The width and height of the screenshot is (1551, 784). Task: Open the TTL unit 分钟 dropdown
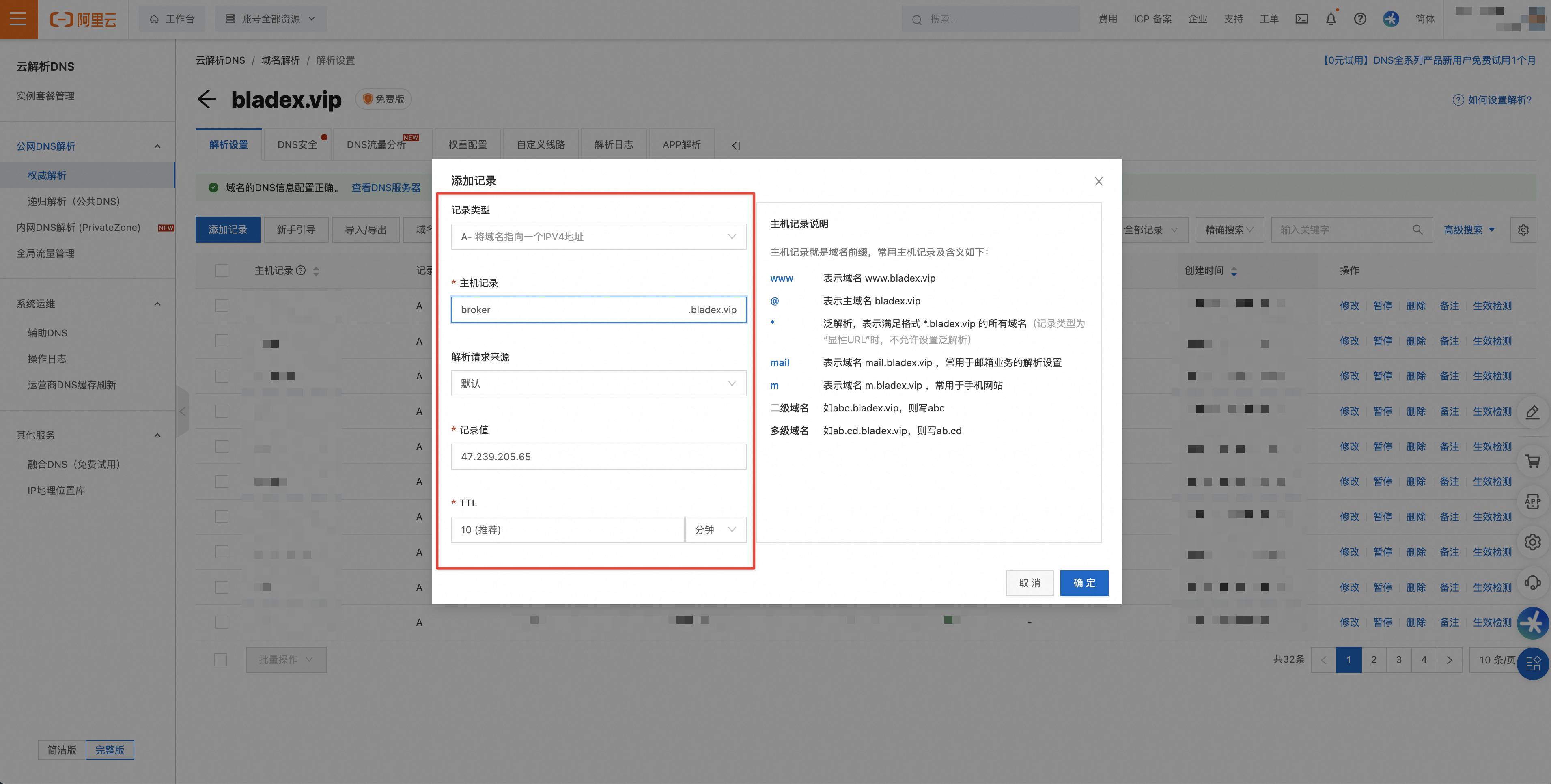tap(715, 530)
